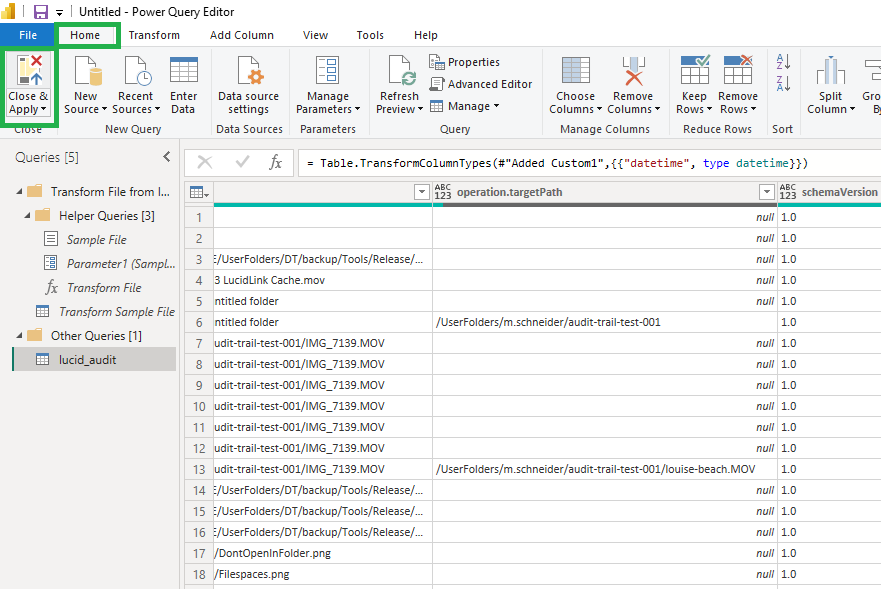This screenshot has height=589, width=881.
Task: Click the Remove Columns icon
Action: (x=633, y=70)
